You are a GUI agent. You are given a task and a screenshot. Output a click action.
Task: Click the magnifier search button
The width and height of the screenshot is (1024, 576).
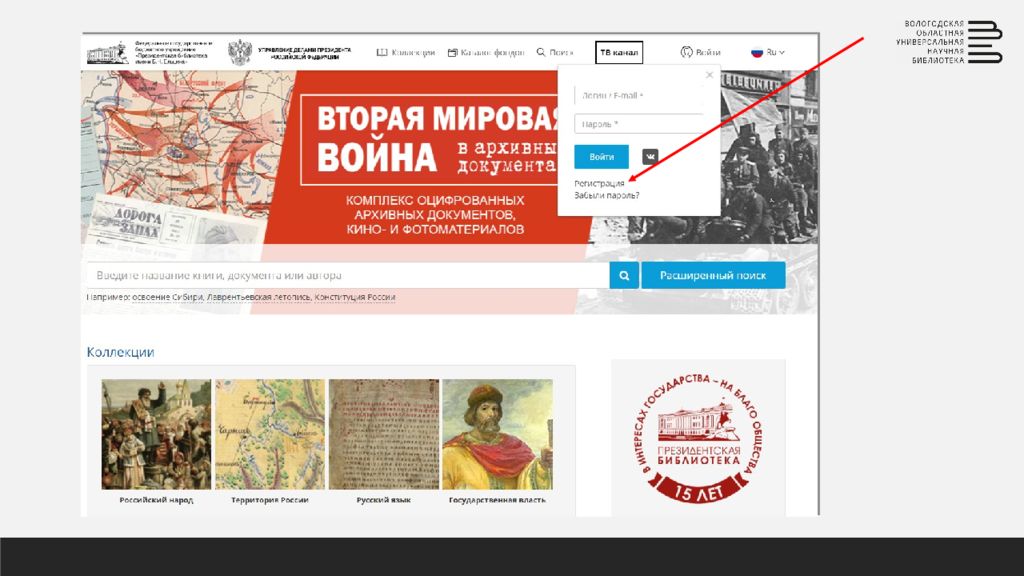(x=624, y=276)
